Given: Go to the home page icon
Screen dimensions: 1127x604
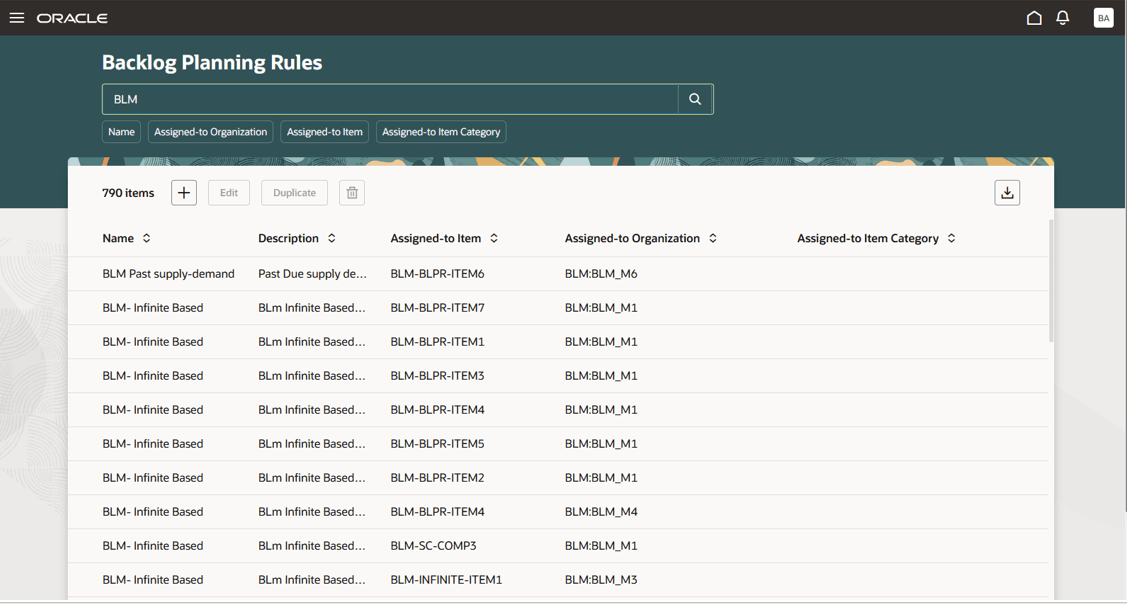Looking at the screenshot, I should click(1034, 17).
